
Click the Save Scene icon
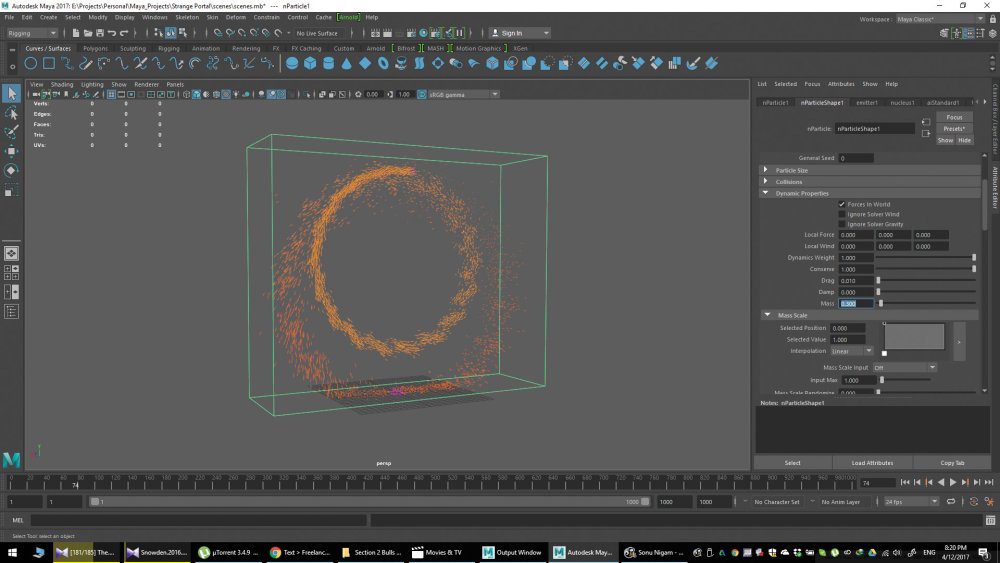[99, 33]
